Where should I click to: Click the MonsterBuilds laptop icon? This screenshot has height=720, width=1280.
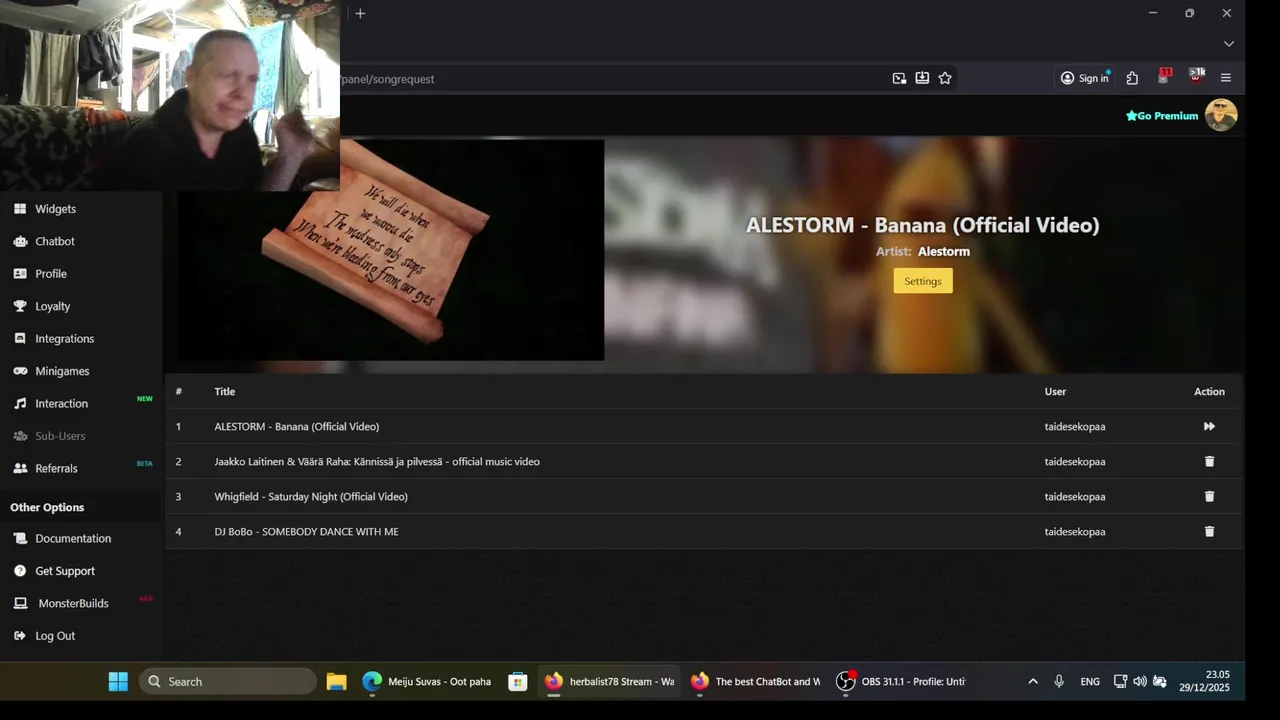(x=20, y=603)
